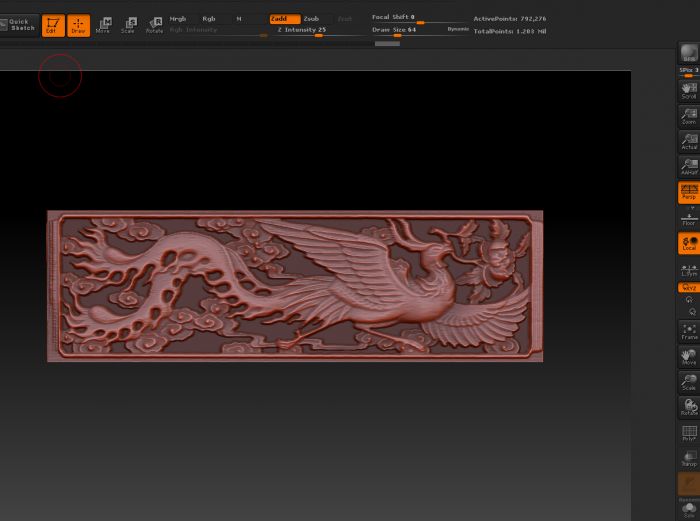Adjust the SPix slider

click(689, 73)
